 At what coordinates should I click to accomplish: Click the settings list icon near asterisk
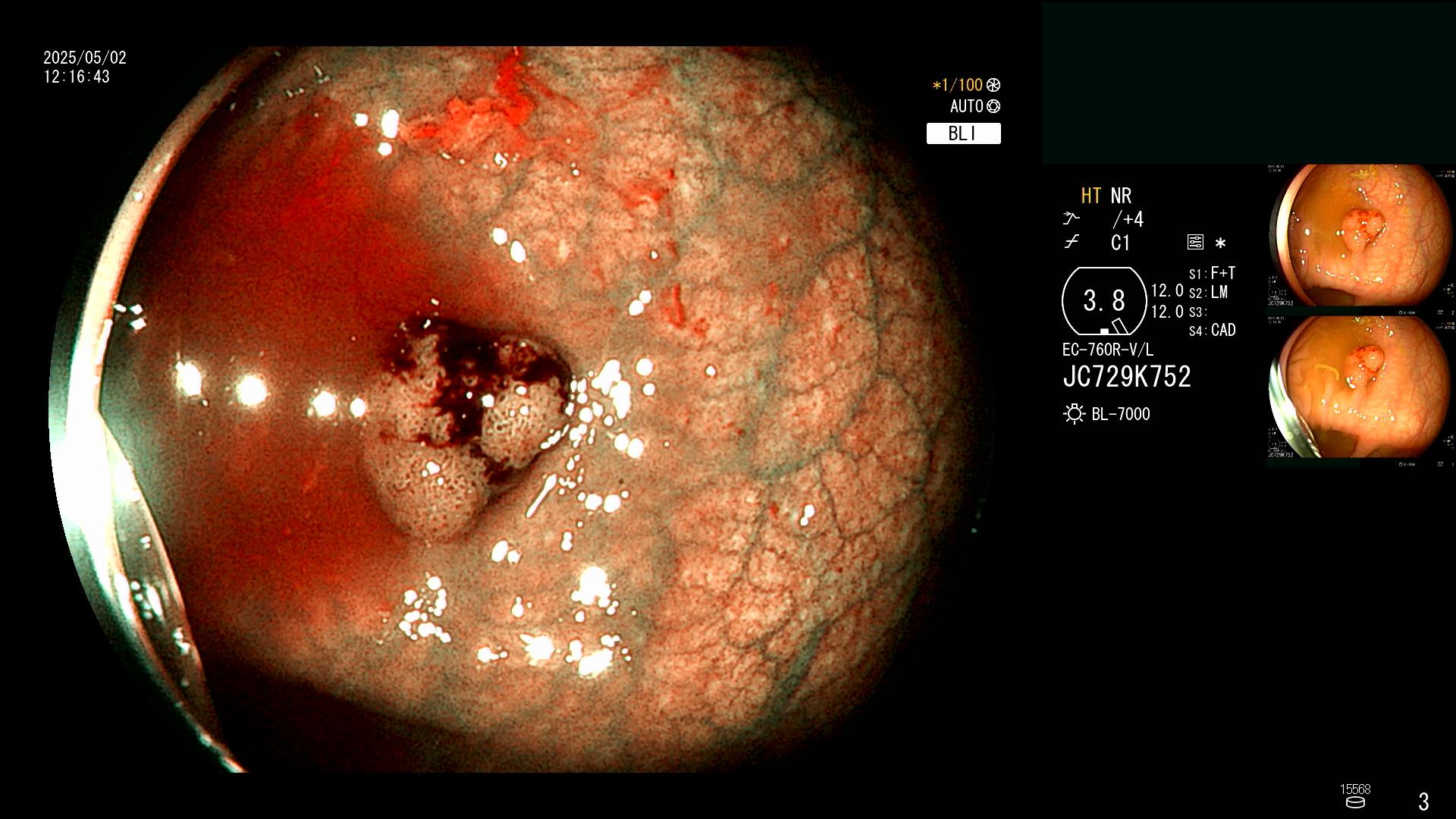click(1195, 243)
